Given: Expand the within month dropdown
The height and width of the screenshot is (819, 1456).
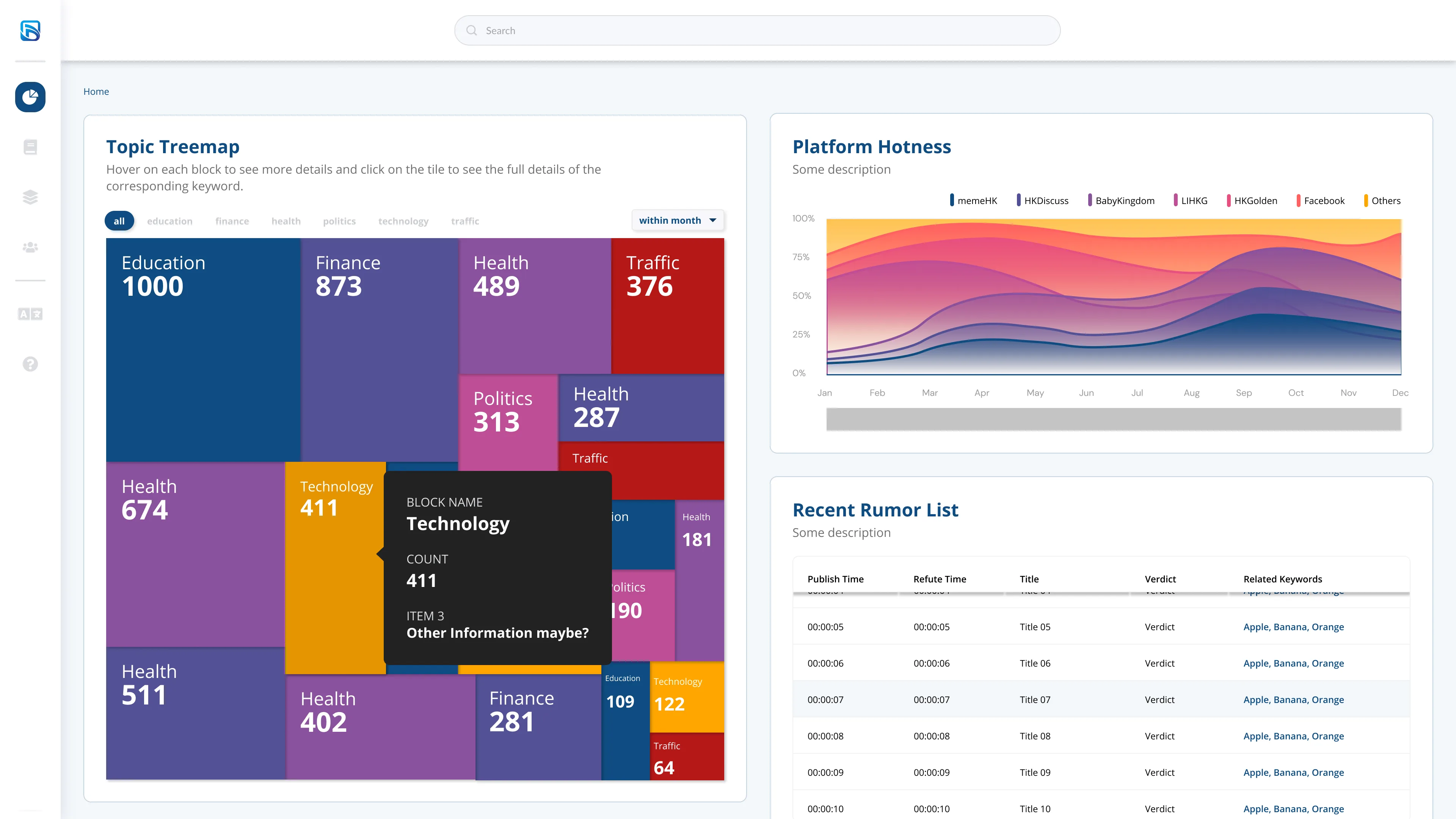Looking at the screenshot, I should [678, 220].
